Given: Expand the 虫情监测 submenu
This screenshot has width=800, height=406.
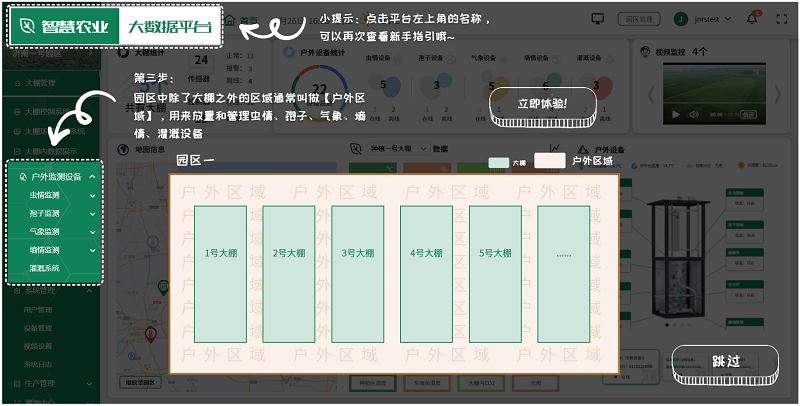Looking at the screenshot, I should pos(92,195).
